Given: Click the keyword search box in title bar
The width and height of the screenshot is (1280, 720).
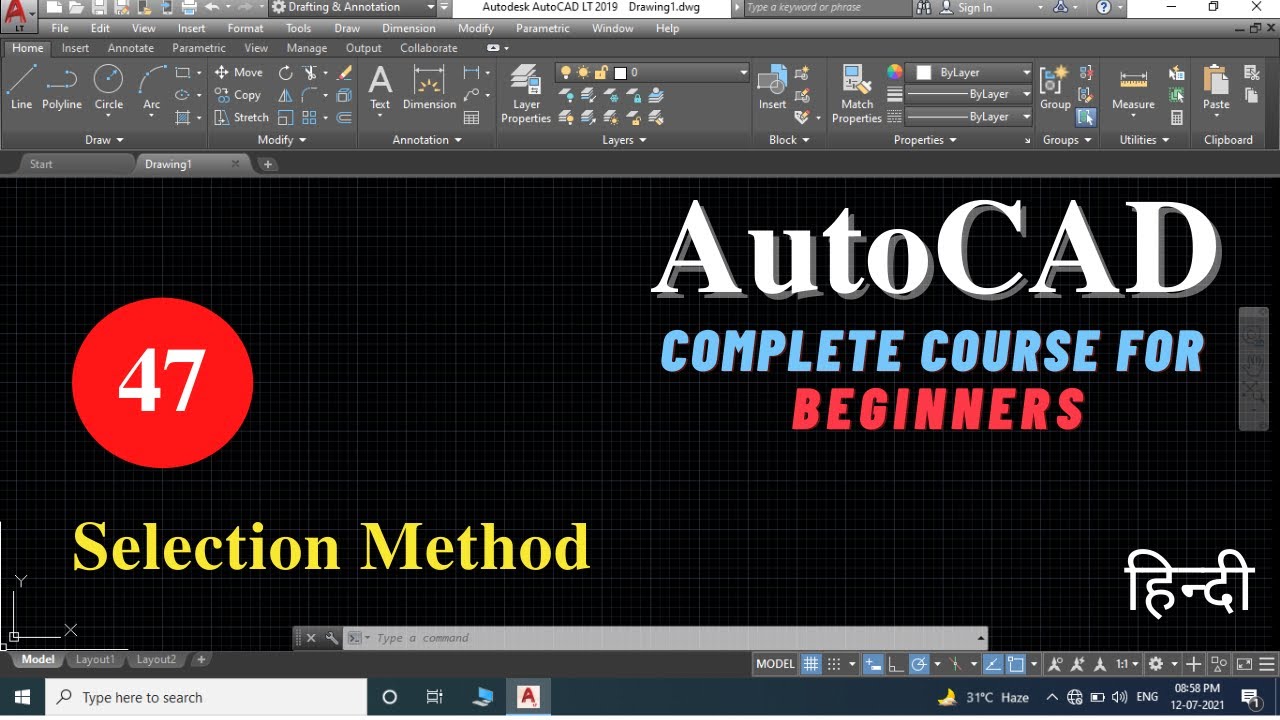Looking at the screenshot, I should point(827,7).
